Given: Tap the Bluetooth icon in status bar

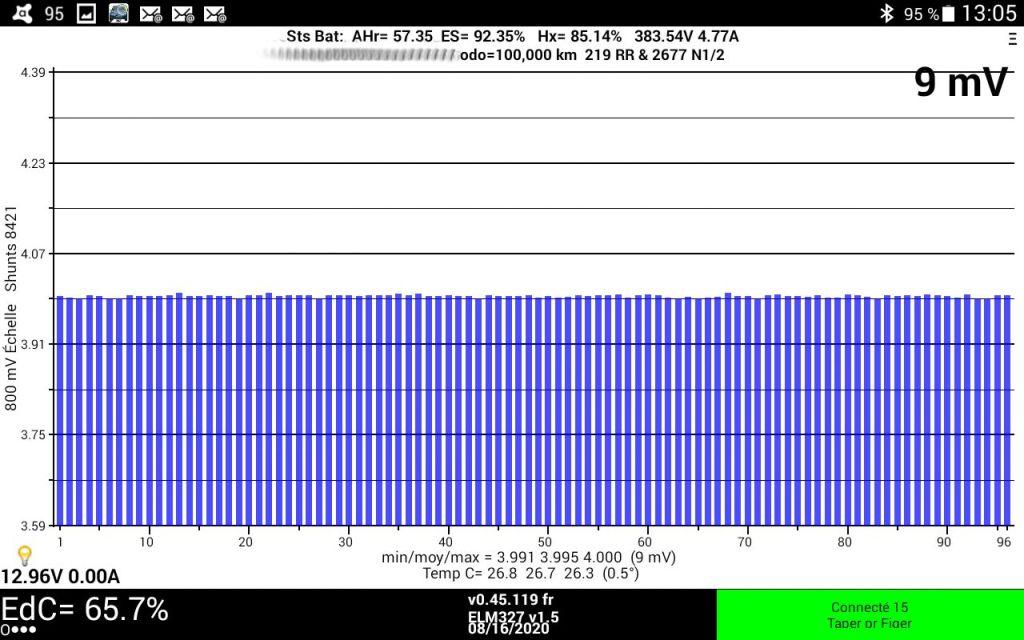Looking at the screenshot, I should tap(885, 13).
